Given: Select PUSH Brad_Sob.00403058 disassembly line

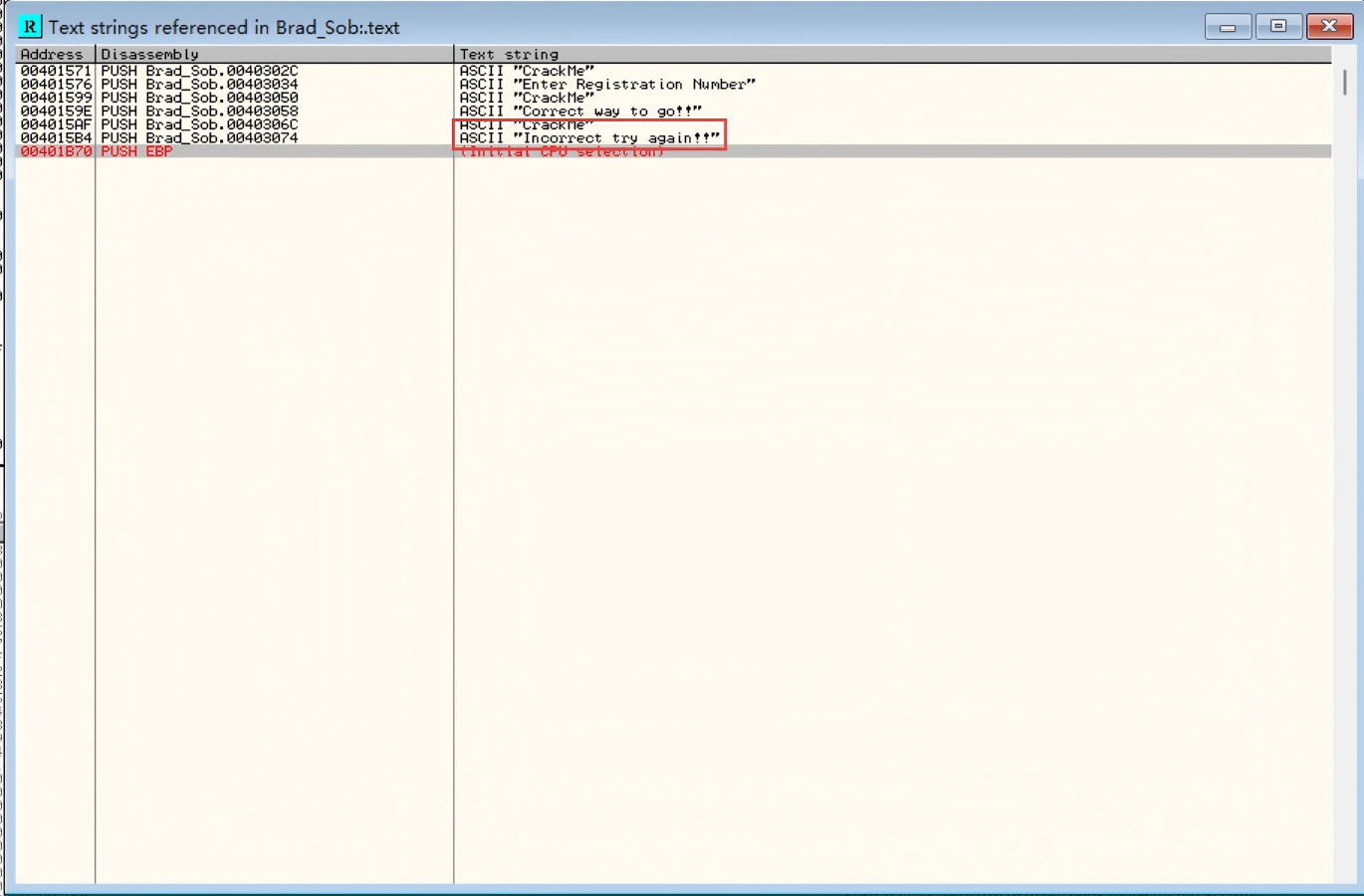Looking at the screenshot, I should click(x=199, y=112).
